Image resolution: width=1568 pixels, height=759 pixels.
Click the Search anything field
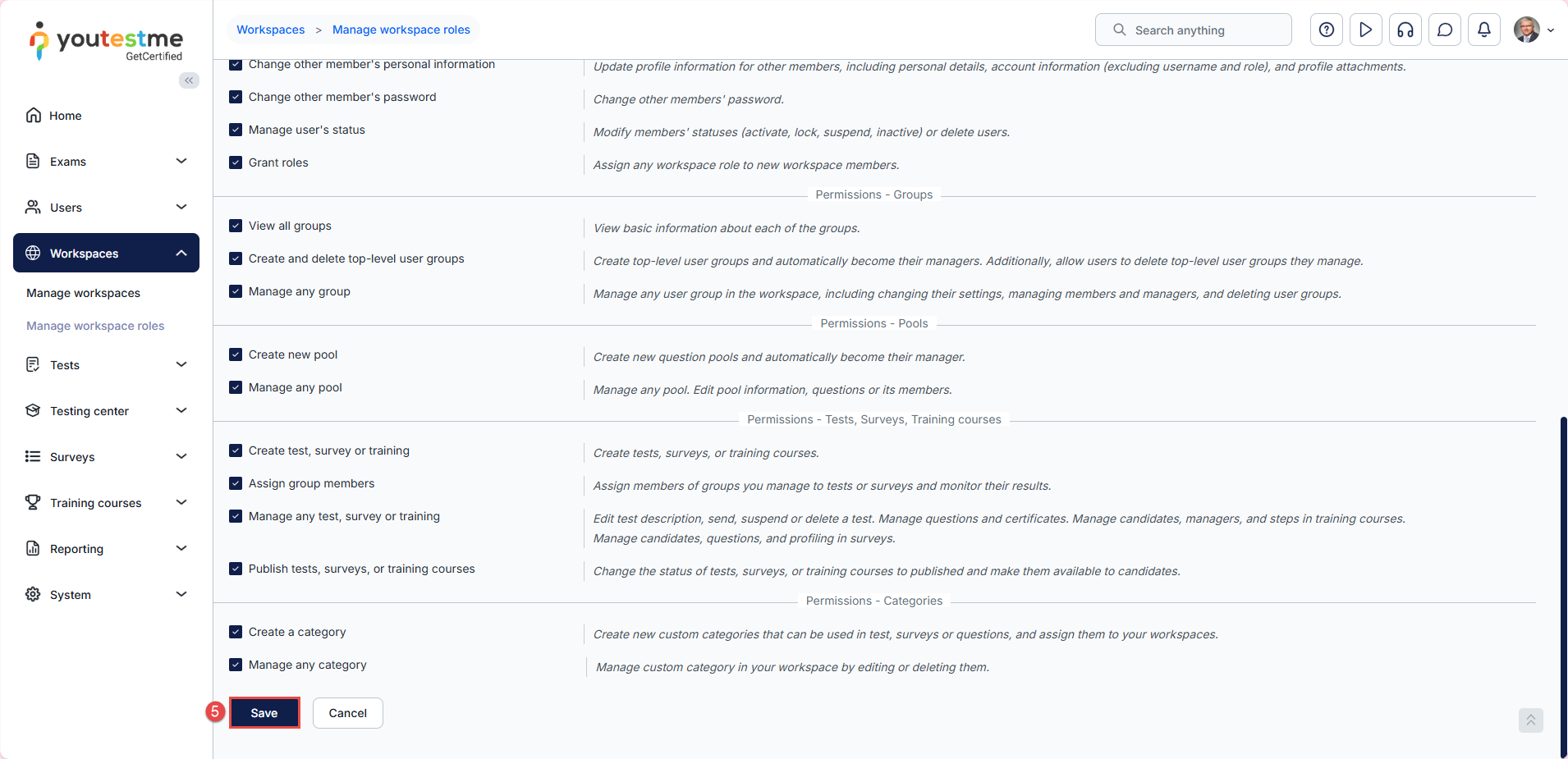[x=1193, y=30]
